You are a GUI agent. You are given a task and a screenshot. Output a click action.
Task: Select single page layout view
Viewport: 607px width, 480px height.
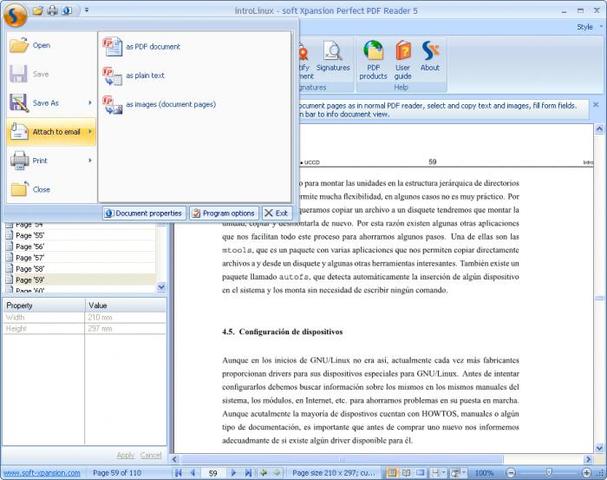[x=392, y=473]
